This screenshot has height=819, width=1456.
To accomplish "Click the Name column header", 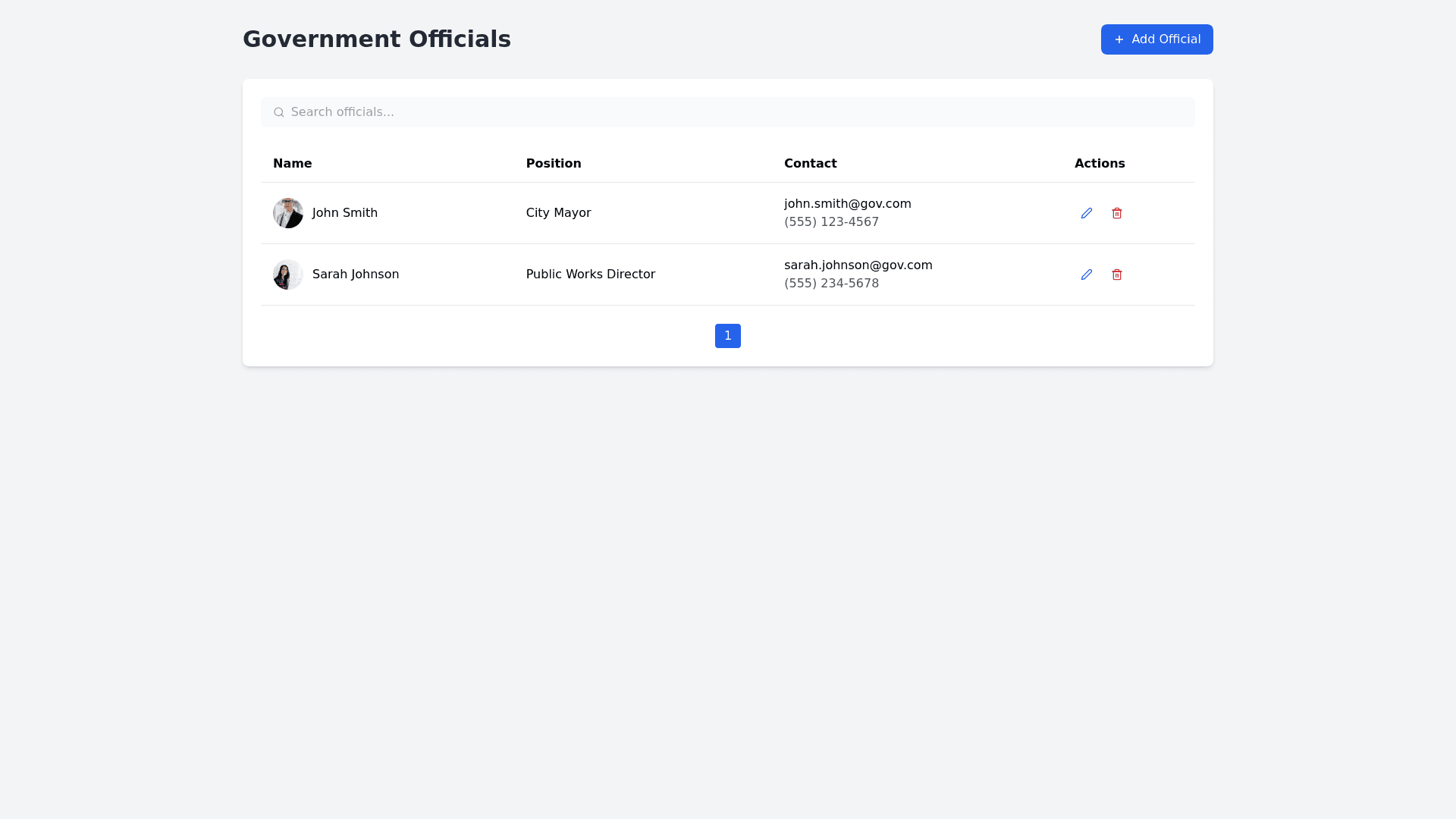I will (292, 164).
